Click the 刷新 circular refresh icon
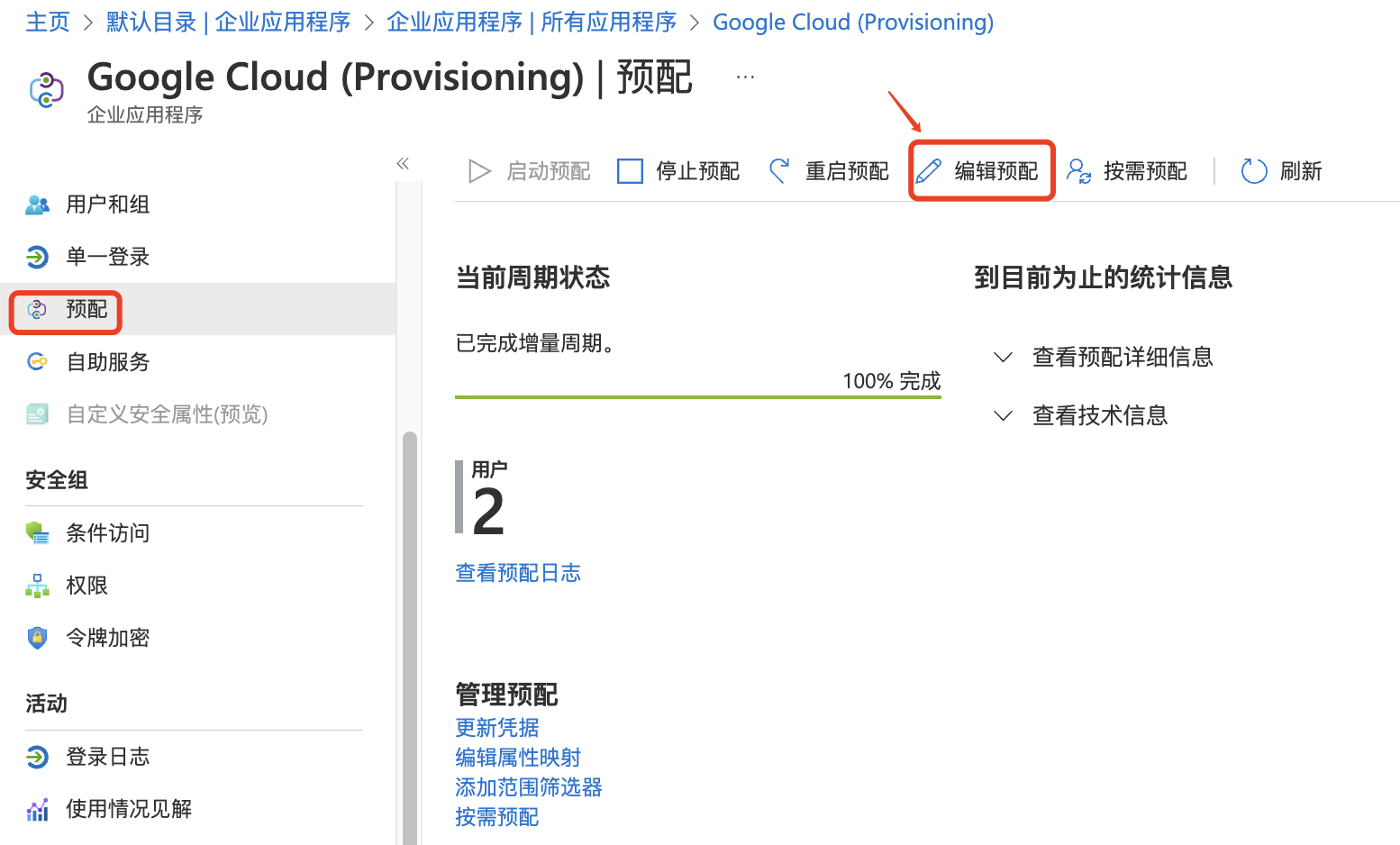Screen dimensions: 1400x845 1254,171
